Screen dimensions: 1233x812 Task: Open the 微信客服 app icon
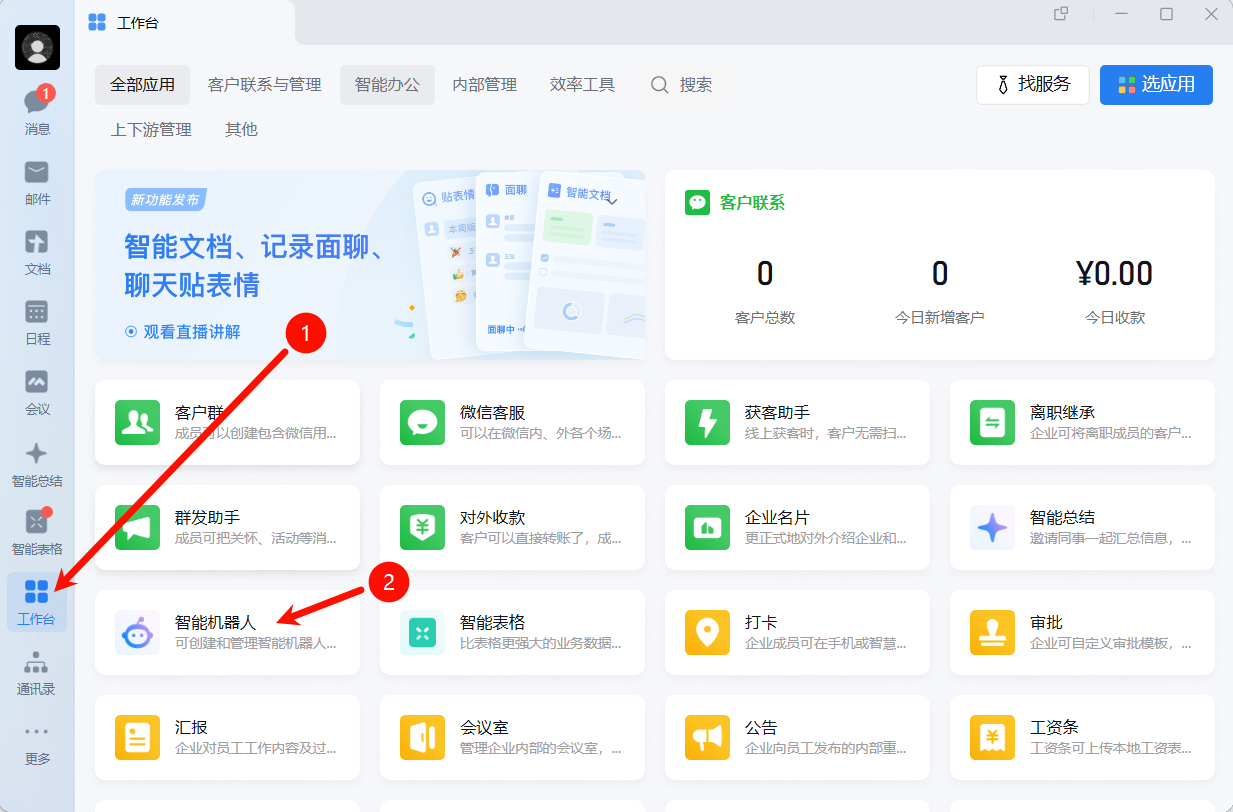[x=422, y=423]
